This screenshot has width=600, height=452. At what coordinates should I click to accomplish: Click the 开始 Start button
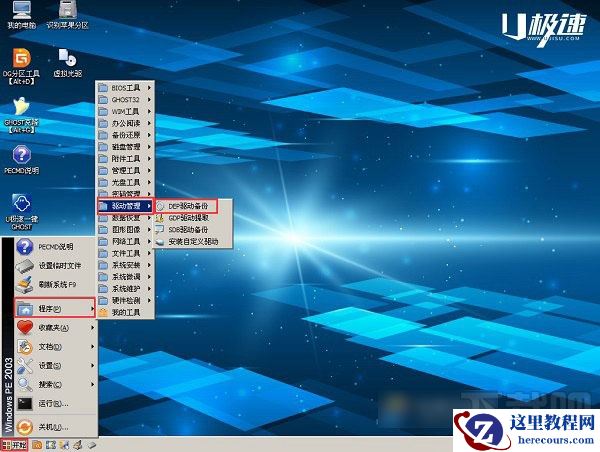click(15, 445)
